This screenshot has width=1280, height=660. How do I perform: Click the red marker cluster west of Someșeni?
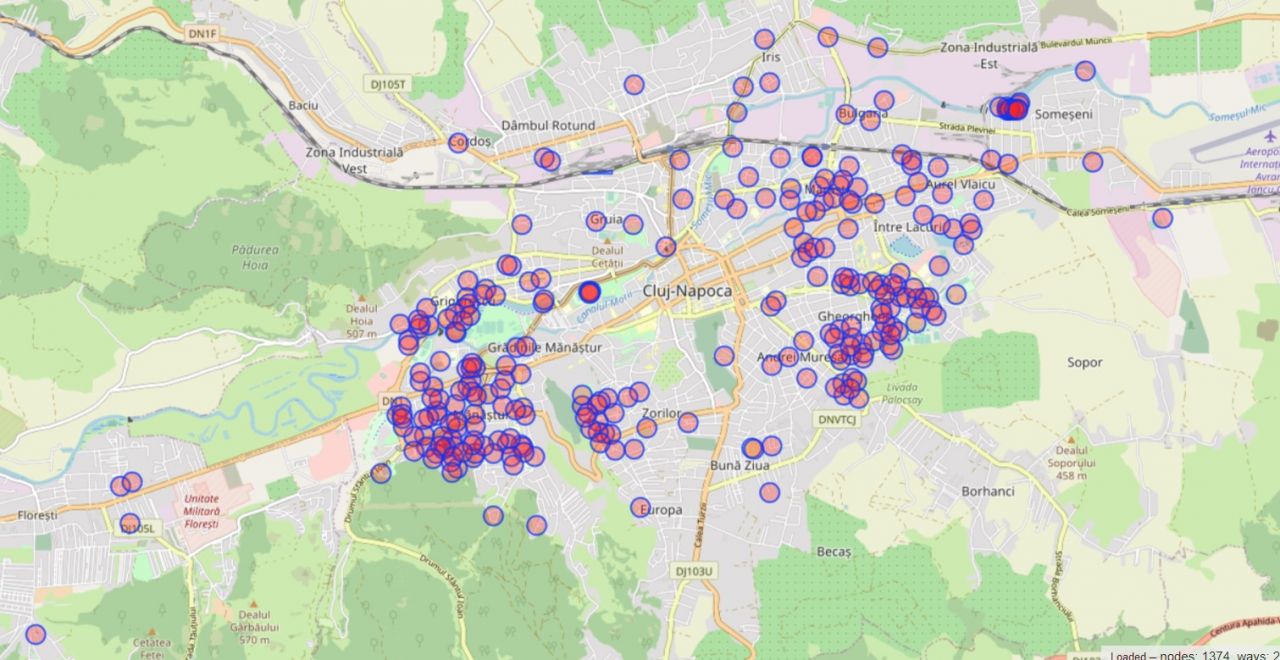pos(1012,107)
